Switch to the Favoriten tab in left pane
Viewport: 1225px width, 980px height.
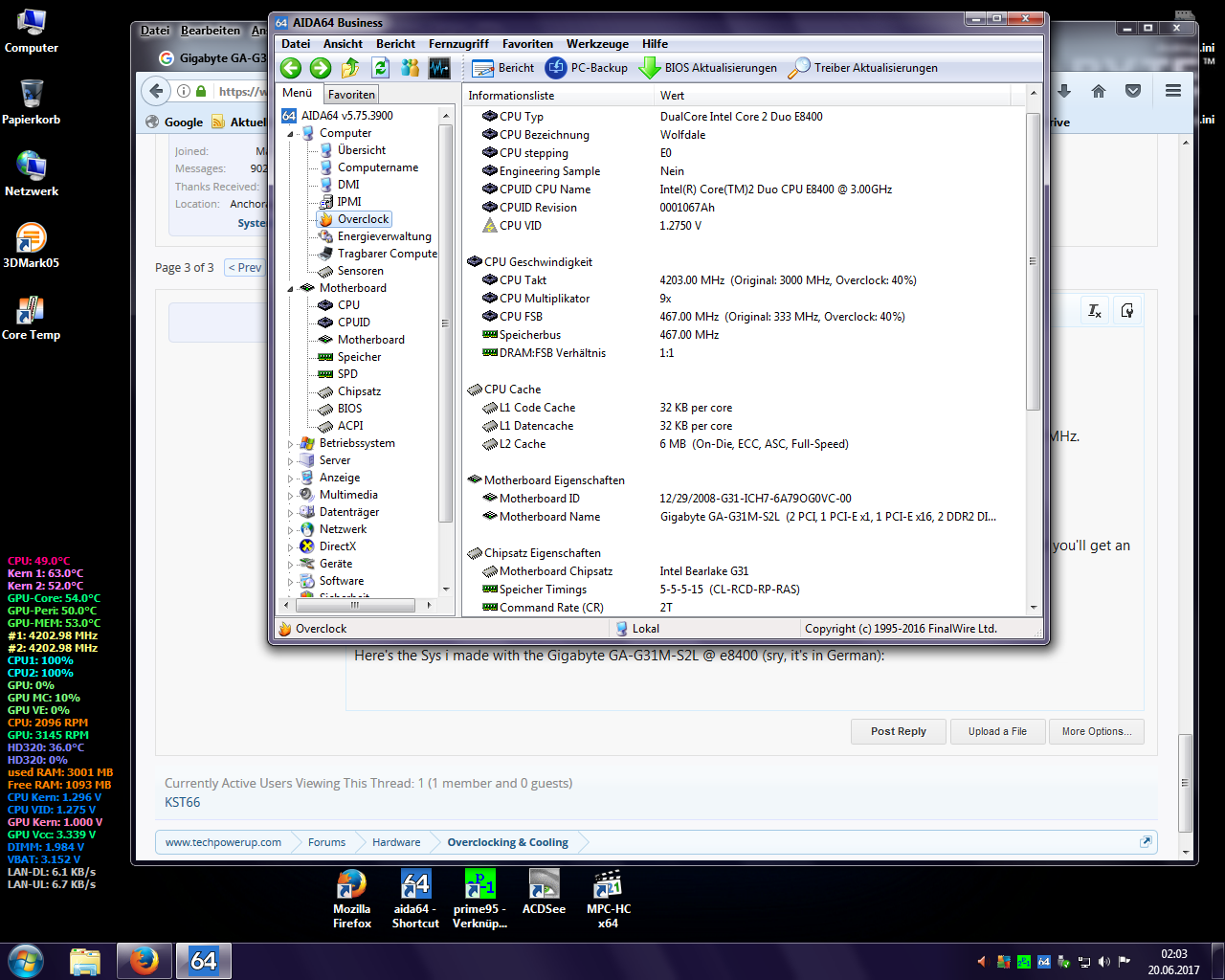(x=351, y=94)
